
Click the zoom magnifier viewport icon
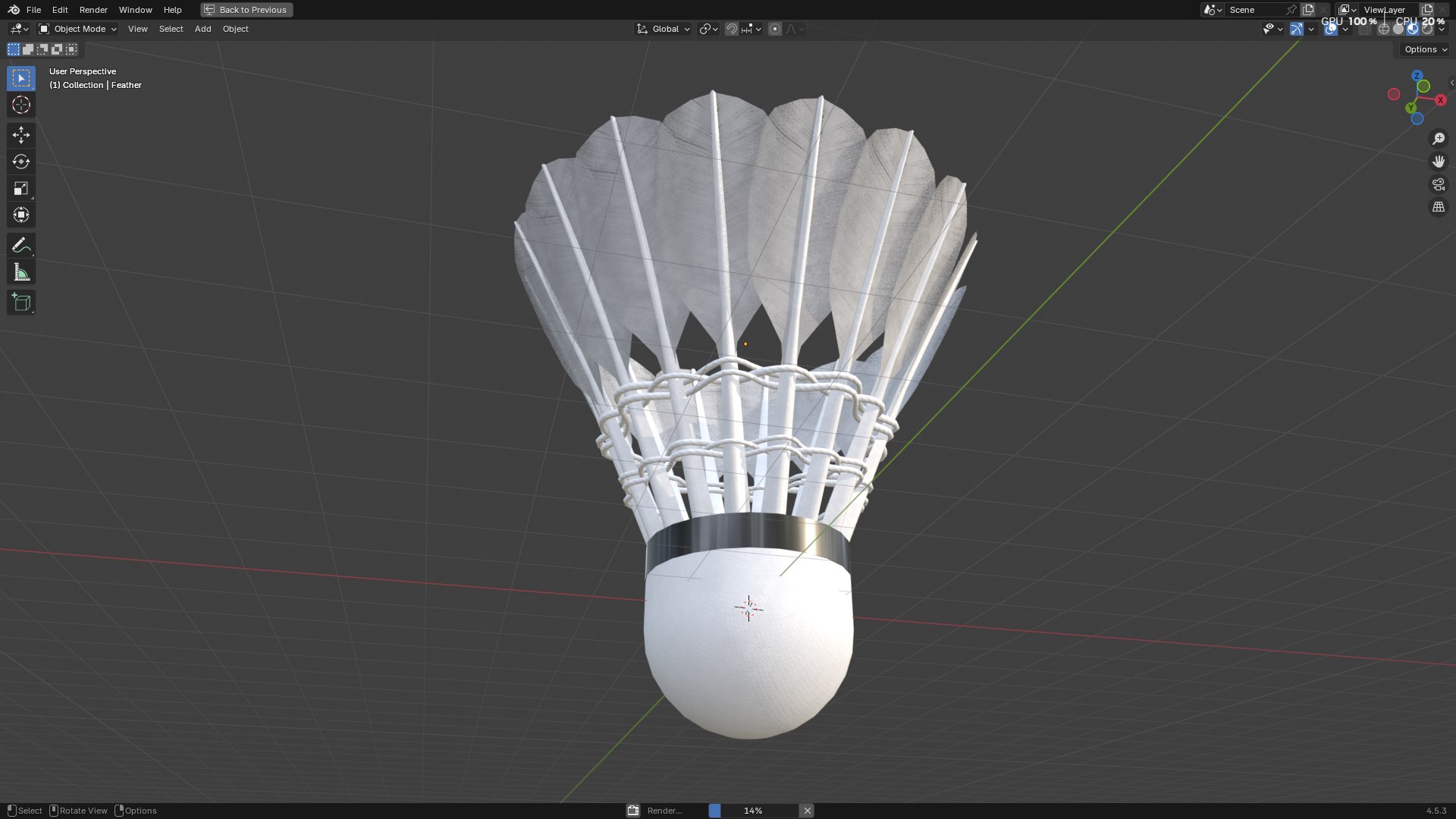1438,139
